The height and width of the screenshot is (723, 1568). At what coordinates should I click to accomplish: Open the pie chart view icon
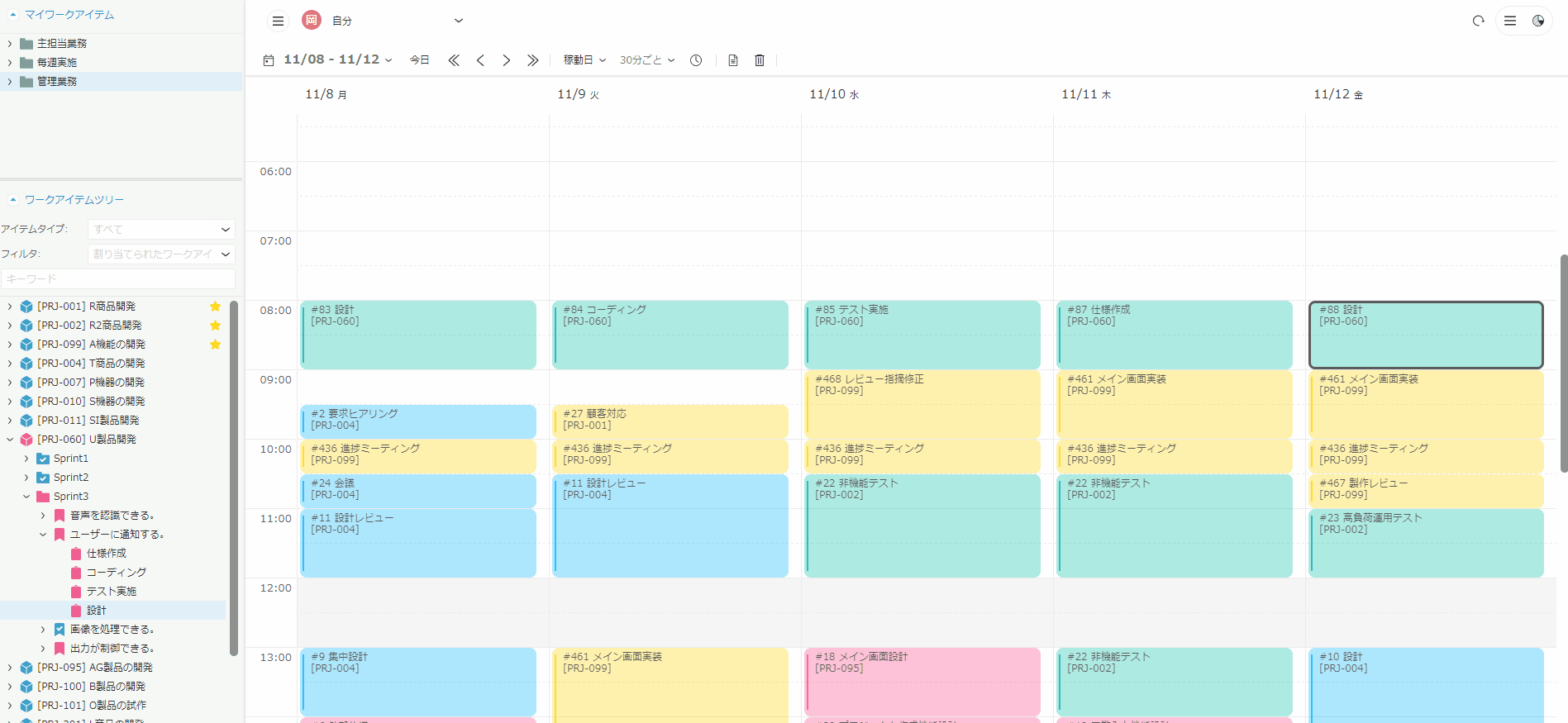1537,21
